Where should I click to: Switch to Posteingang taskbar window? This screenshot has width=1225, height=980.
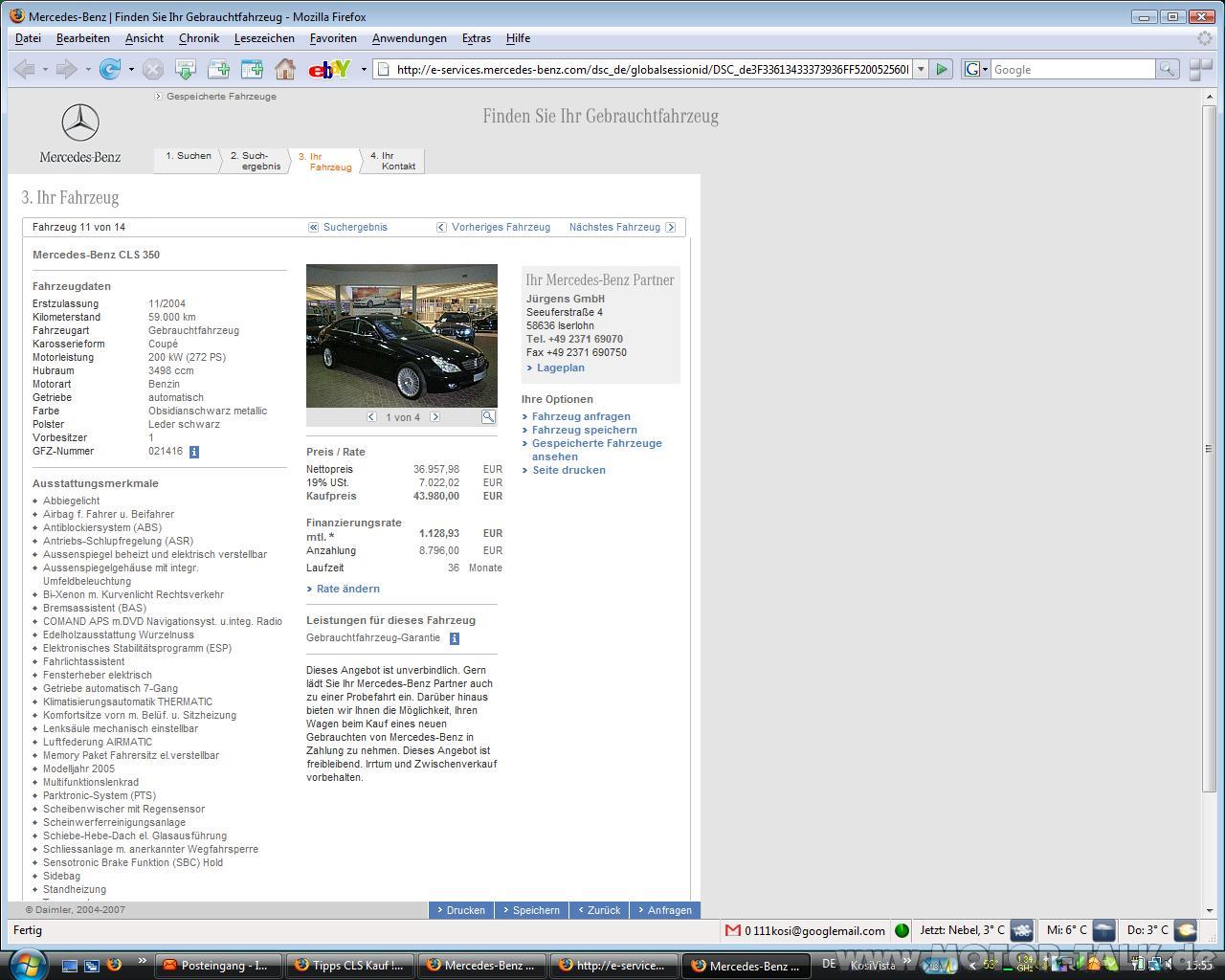[219, 966]
